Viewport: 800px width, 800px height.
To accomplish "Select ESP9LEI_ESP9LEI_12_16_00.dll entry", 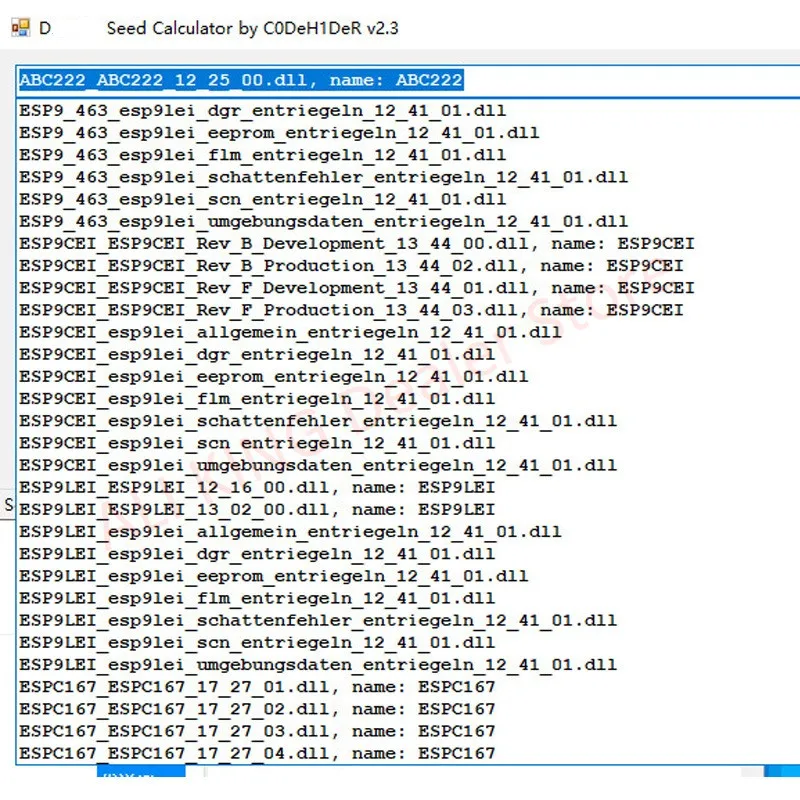I will click(x=257, y=488).
